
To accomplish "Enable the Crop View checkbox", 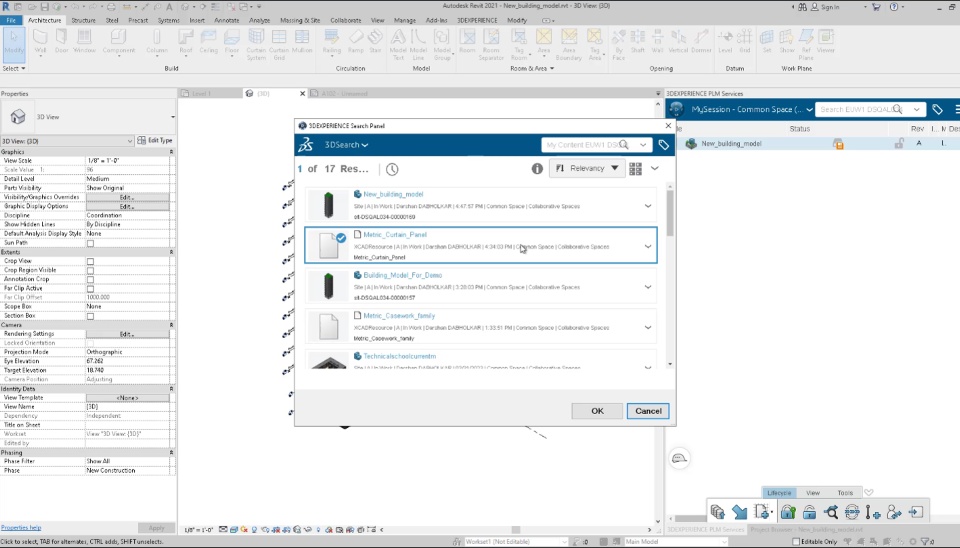I will pos(90,261).
